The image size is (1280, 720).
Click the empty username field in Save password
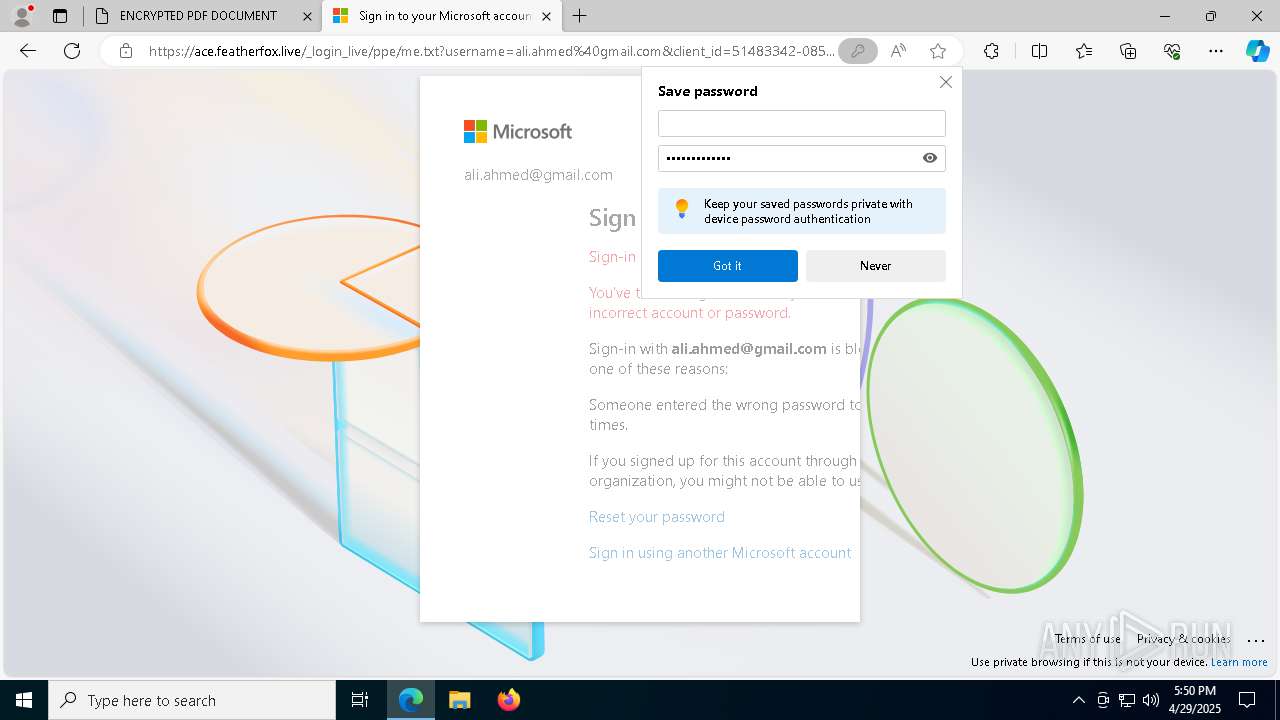click(801, 123)
